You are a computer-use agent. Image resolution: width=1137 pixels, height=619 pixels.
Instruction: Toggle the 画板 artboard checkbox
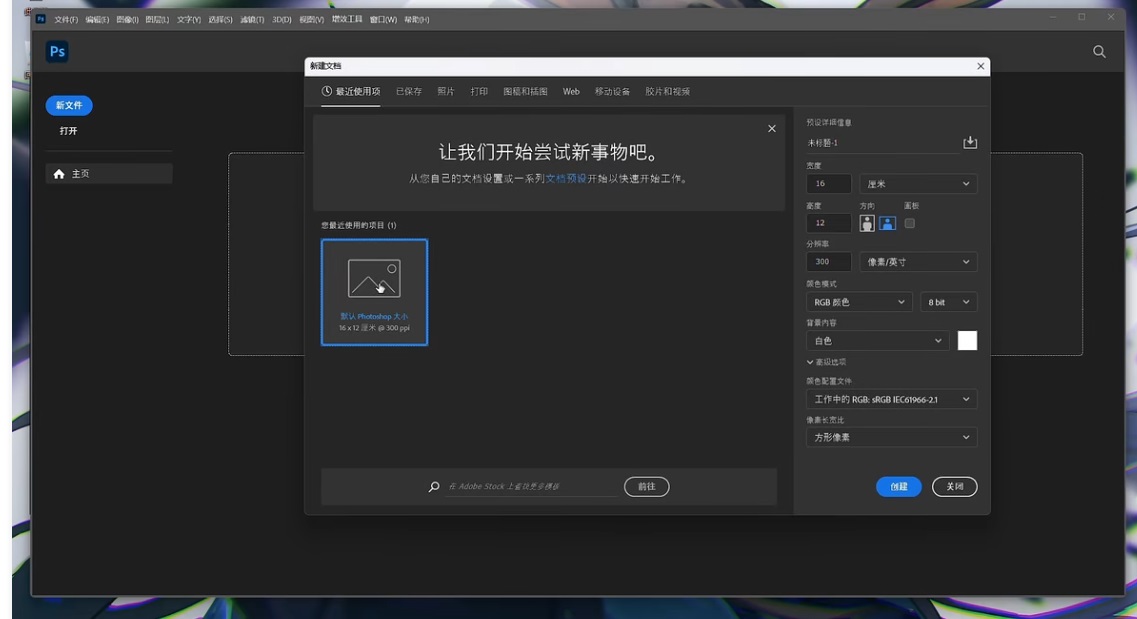909,223
